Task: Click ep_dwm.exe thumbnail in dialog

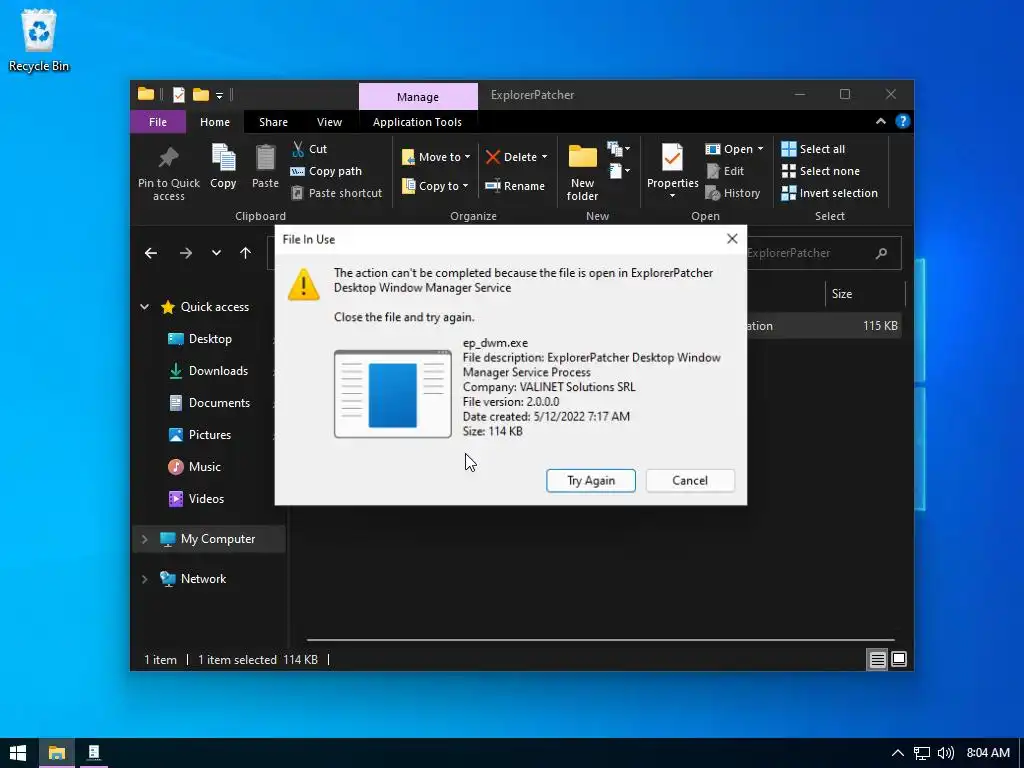Action: [392, 394]
